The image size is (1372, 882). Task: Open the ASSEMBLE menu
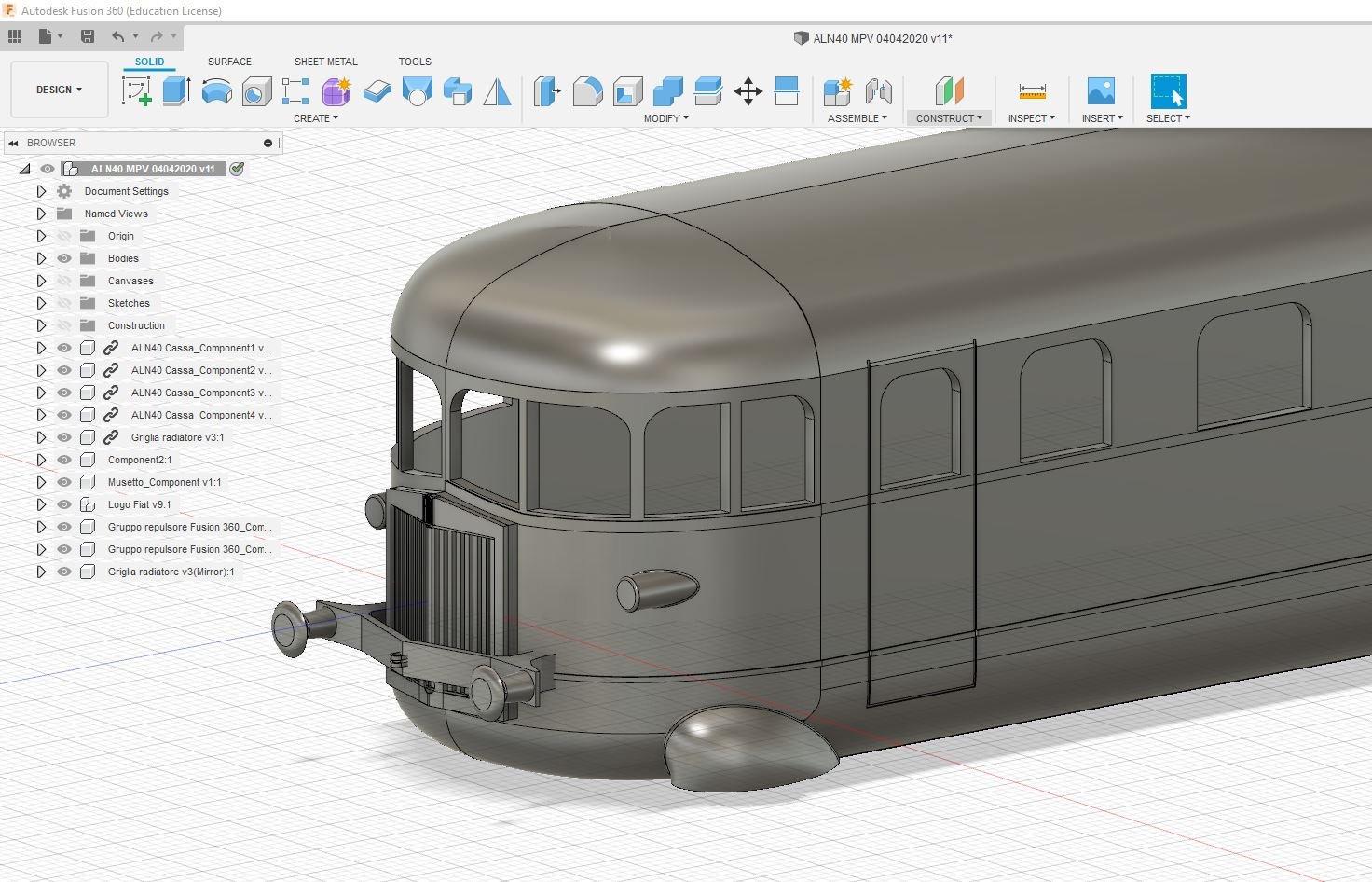(x=857, y=118)
